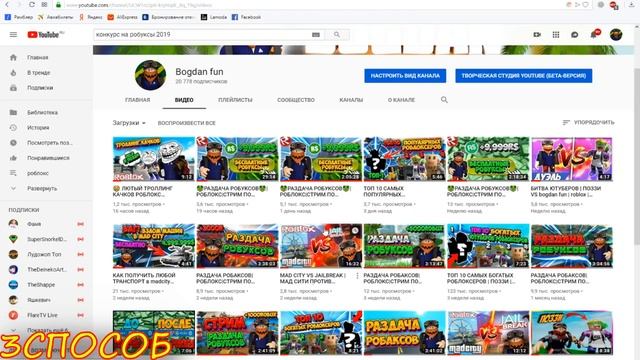Open the browser speed dial grid icon
640x360 pixels.
click(x=44, y=4)
